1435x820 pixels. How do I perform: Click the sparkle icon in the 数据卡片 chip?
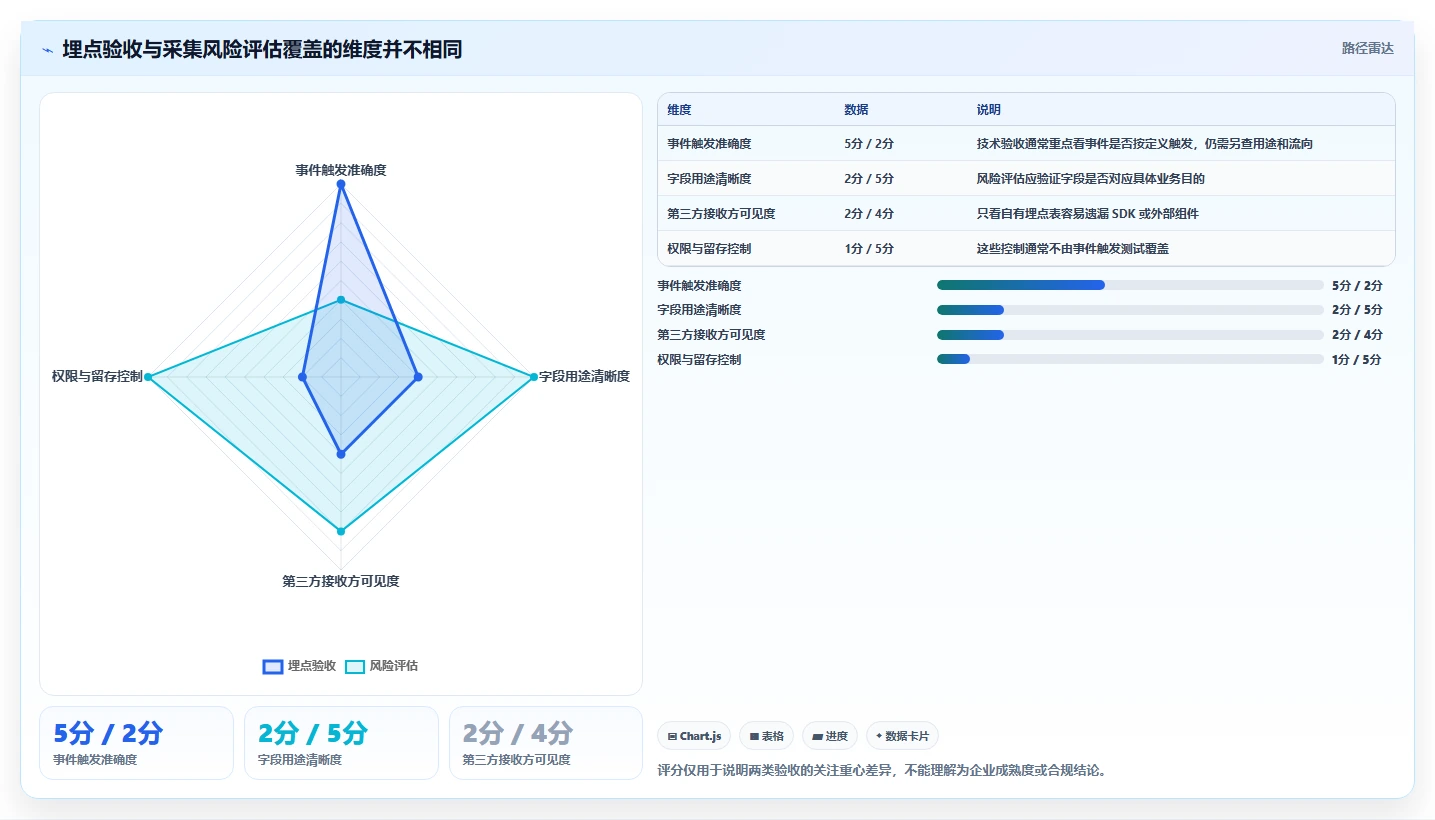(x=879, y=736)
